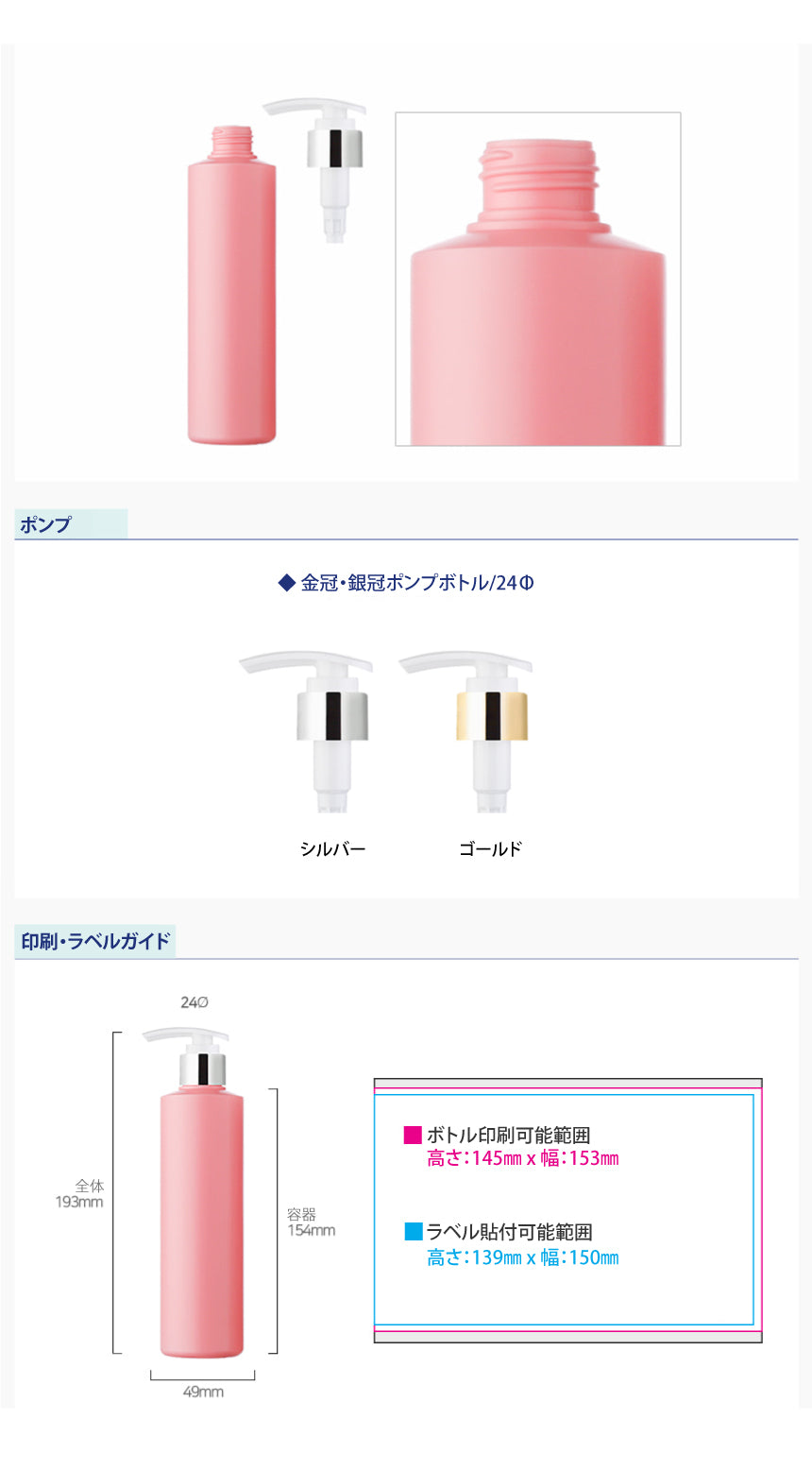Click the シルバー label

coord(332,848)
